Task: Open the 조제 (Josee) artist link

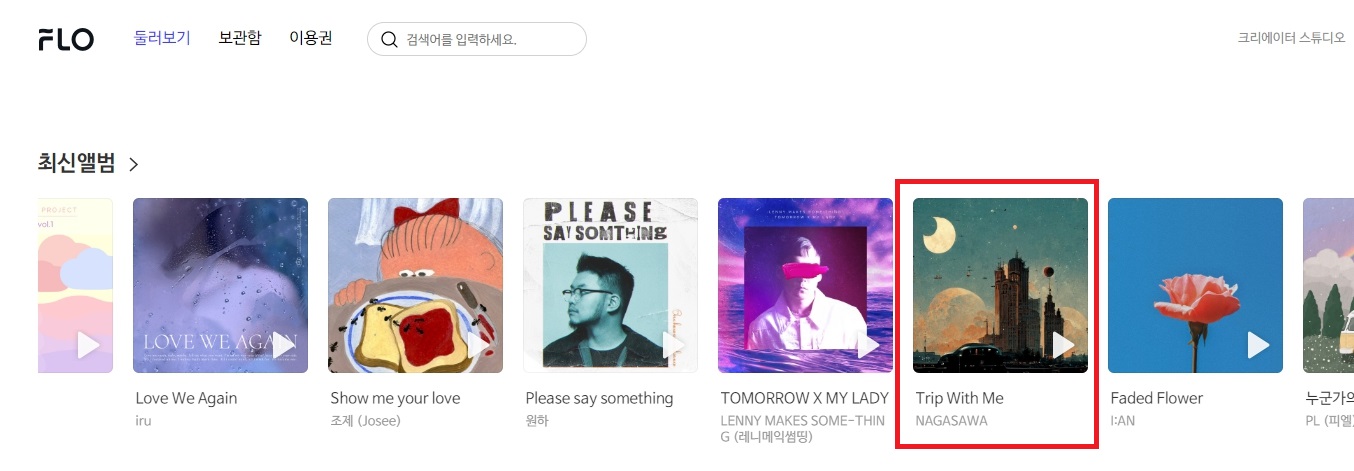Action: pos(365,421)
